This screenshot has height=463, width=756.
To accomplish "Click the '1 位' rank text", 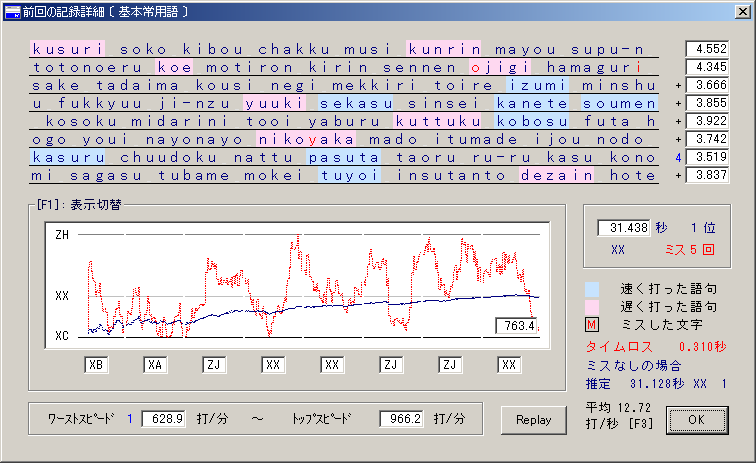I will (x=703, y=228).
